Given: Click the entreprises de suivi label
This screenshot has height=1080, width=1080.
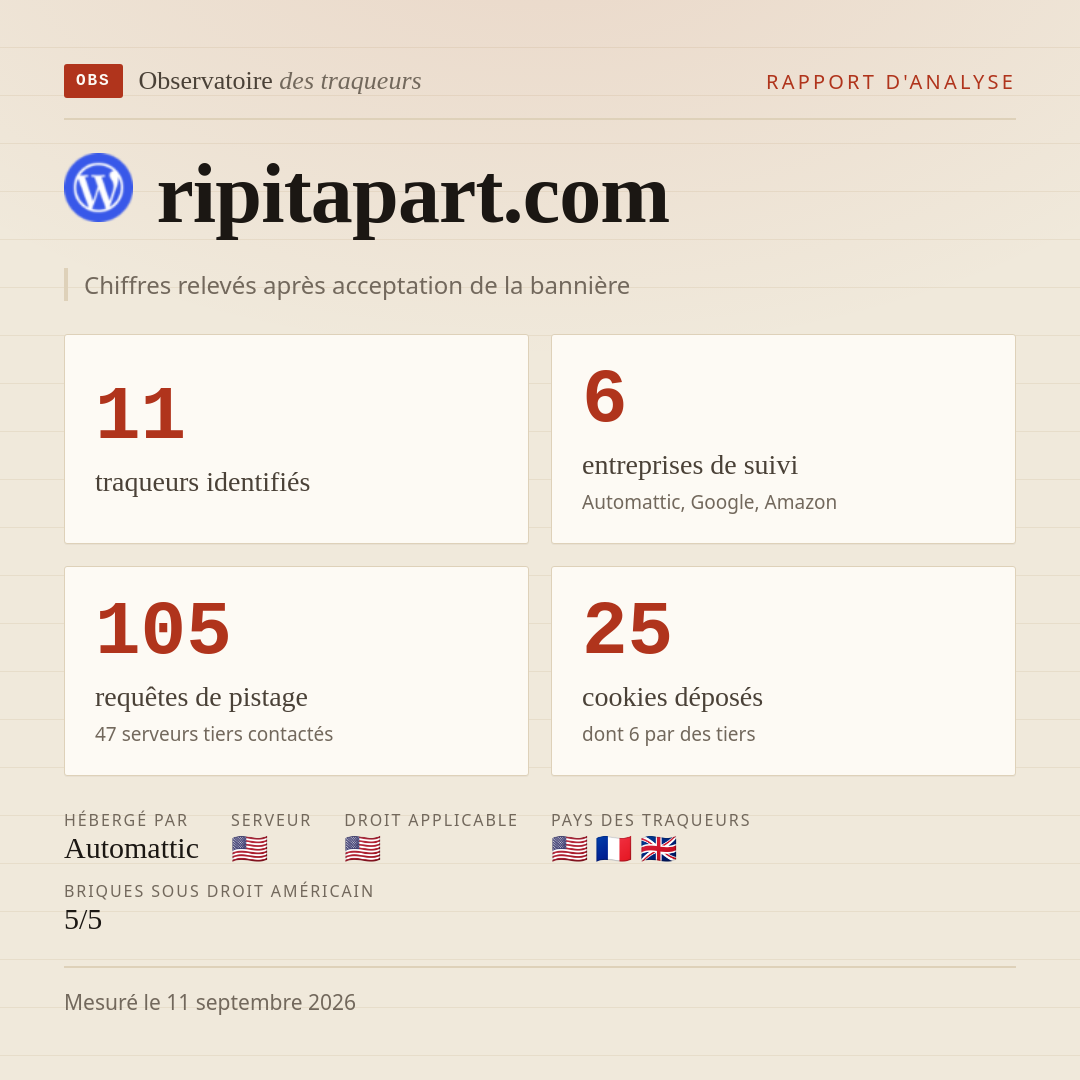Looking at the screenshot, I should click(689, 465).
